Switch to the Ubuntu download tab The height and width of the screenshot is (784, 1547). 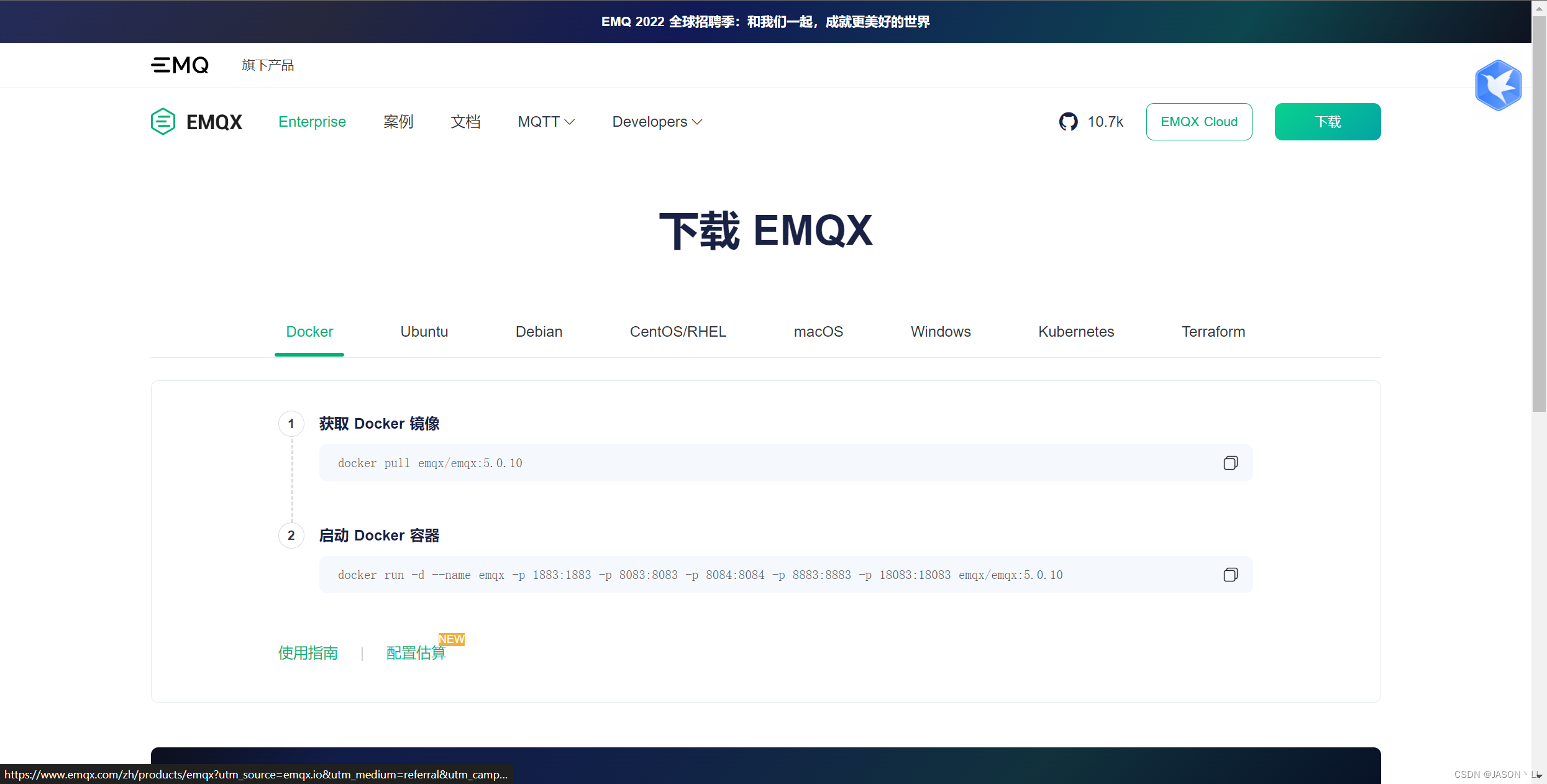pyautogui.click(x=424, y=332)
